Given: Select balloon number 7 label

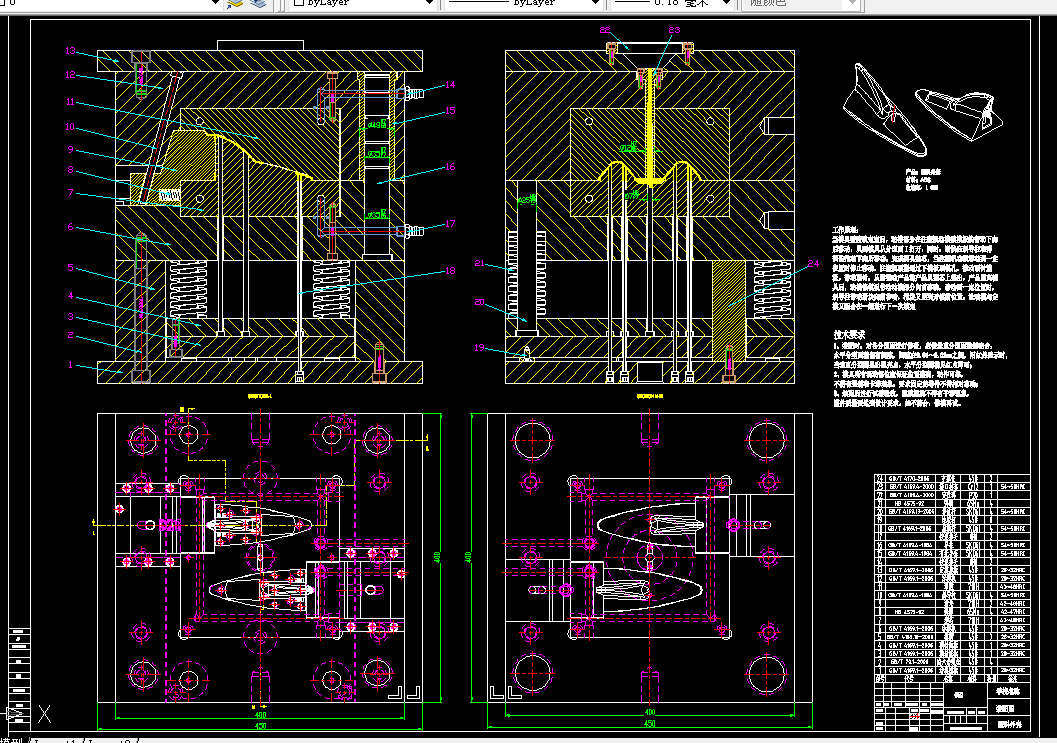Looking at the screenshot, I should (70, 193).
